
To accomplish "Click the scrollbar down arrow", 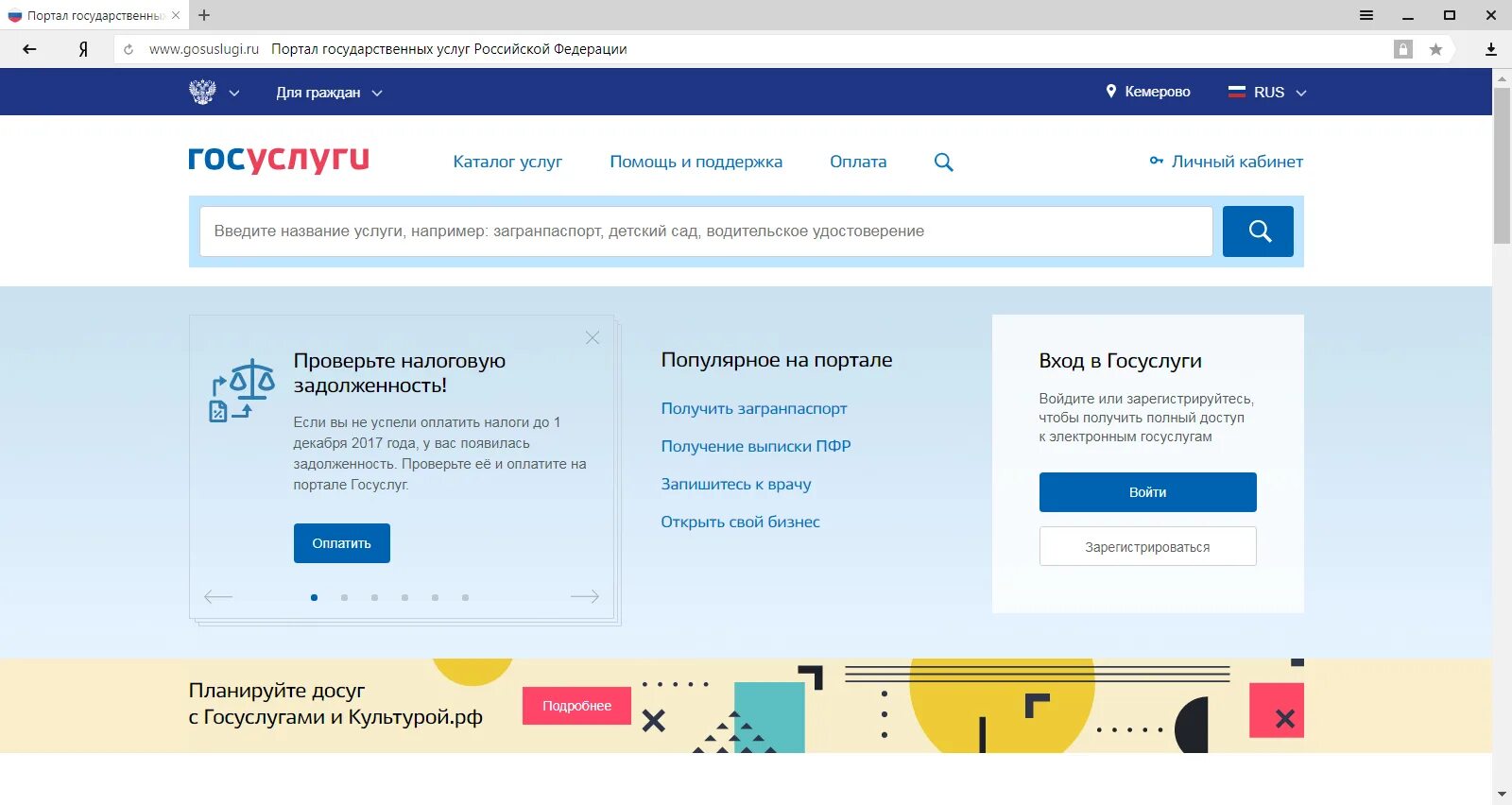I will pos(1502,795).
